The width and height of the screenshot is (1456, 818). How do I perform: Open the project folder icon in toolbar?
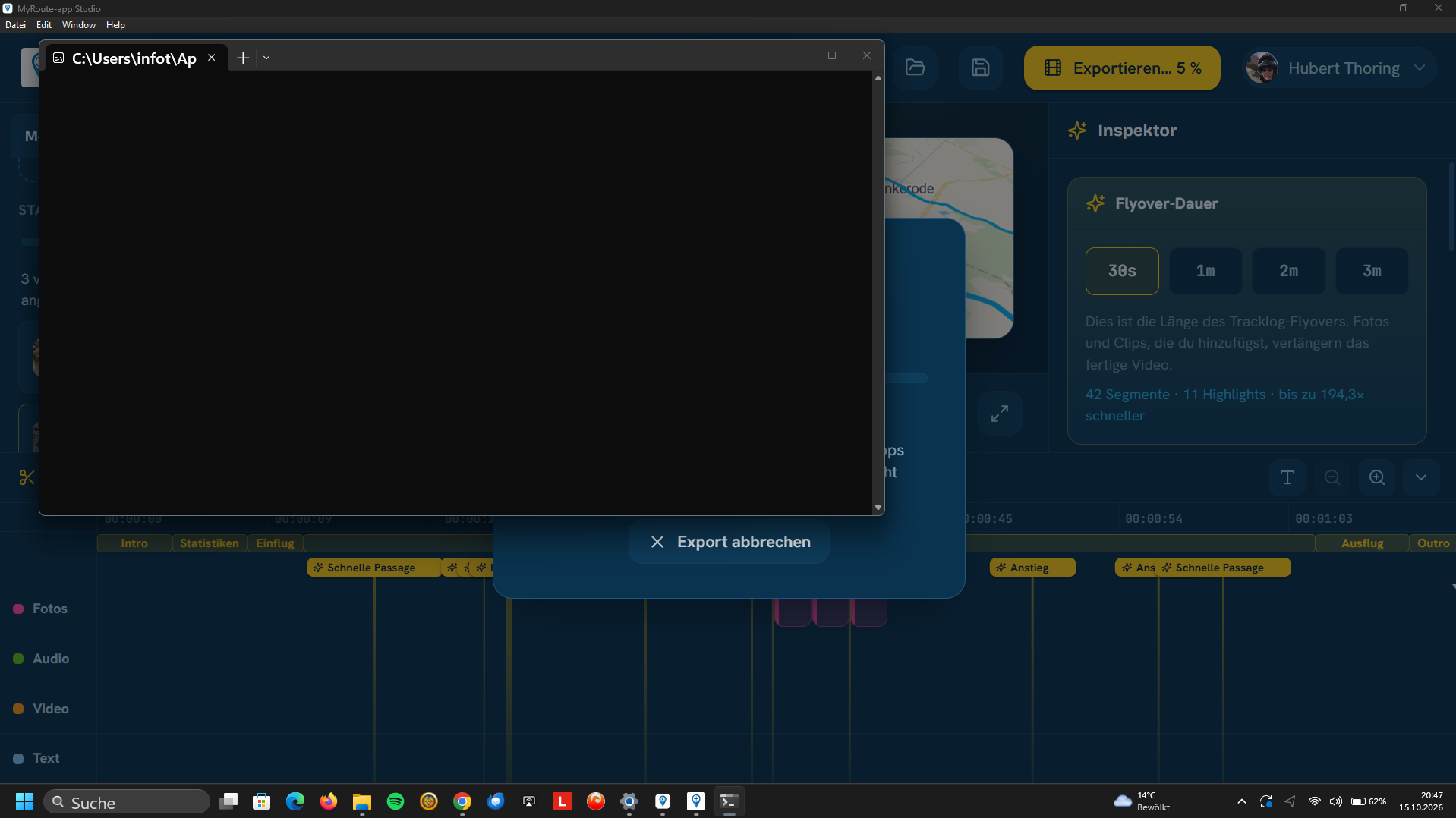(915, 68)
